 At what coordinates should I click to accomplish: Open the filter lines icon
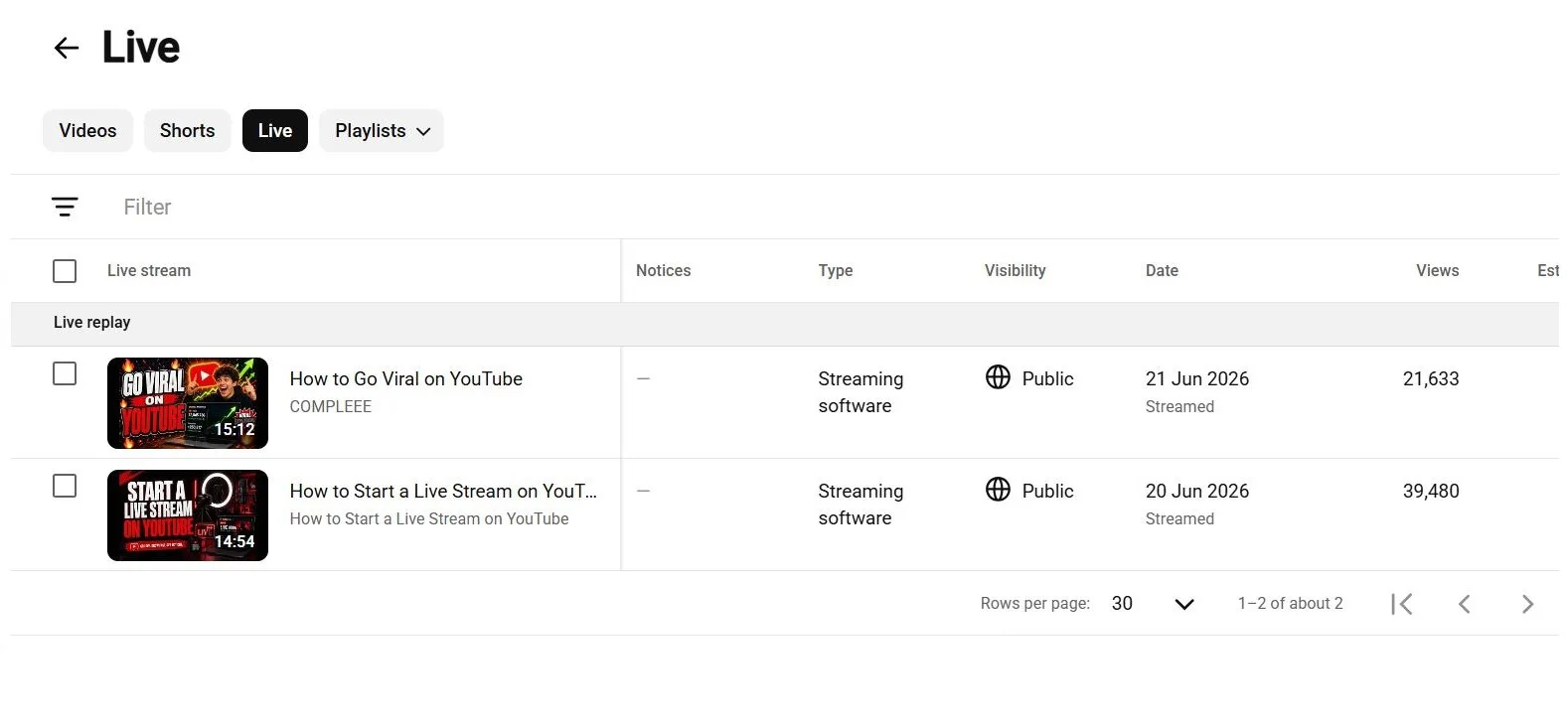(x=65, y=207)
